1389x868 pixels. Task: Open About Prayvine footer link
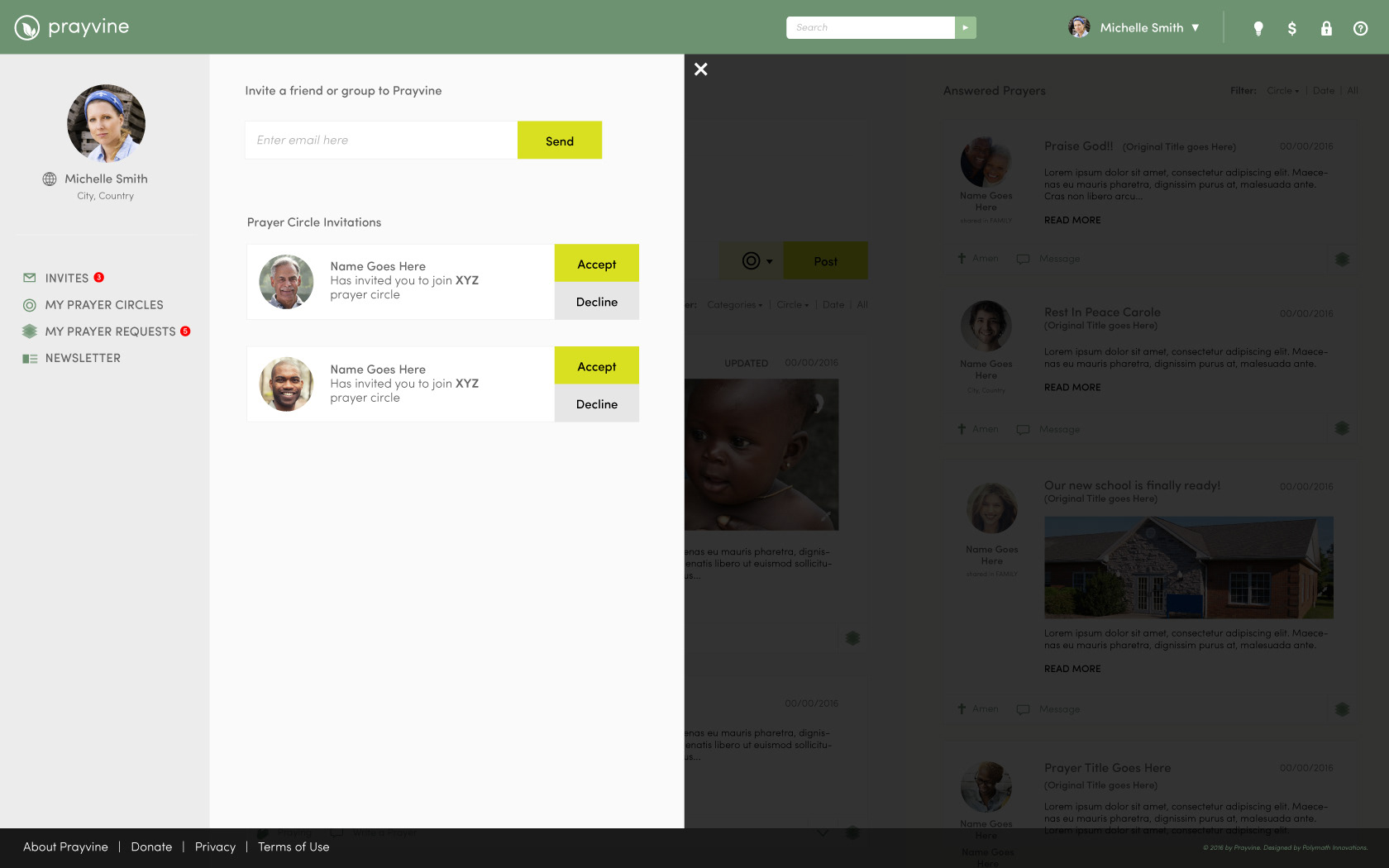[65, 847]
